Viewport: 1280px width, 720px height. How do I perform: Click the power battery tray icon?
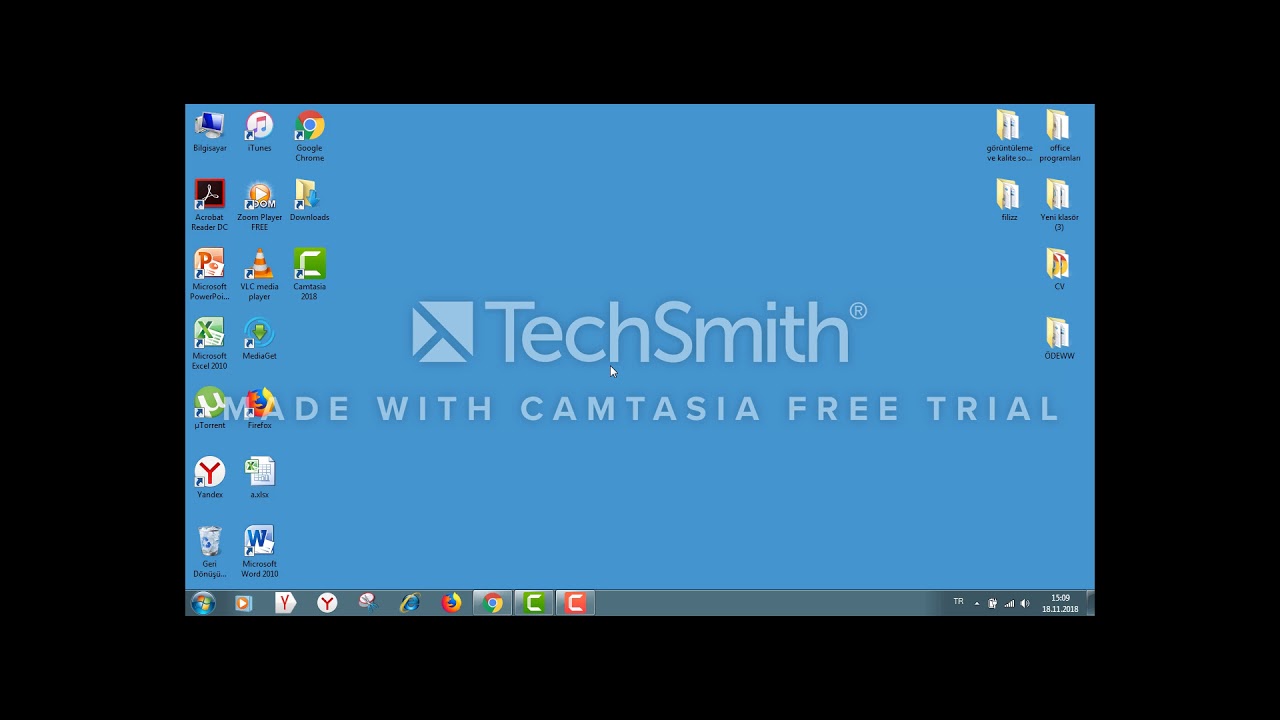[x=992, y=603]
